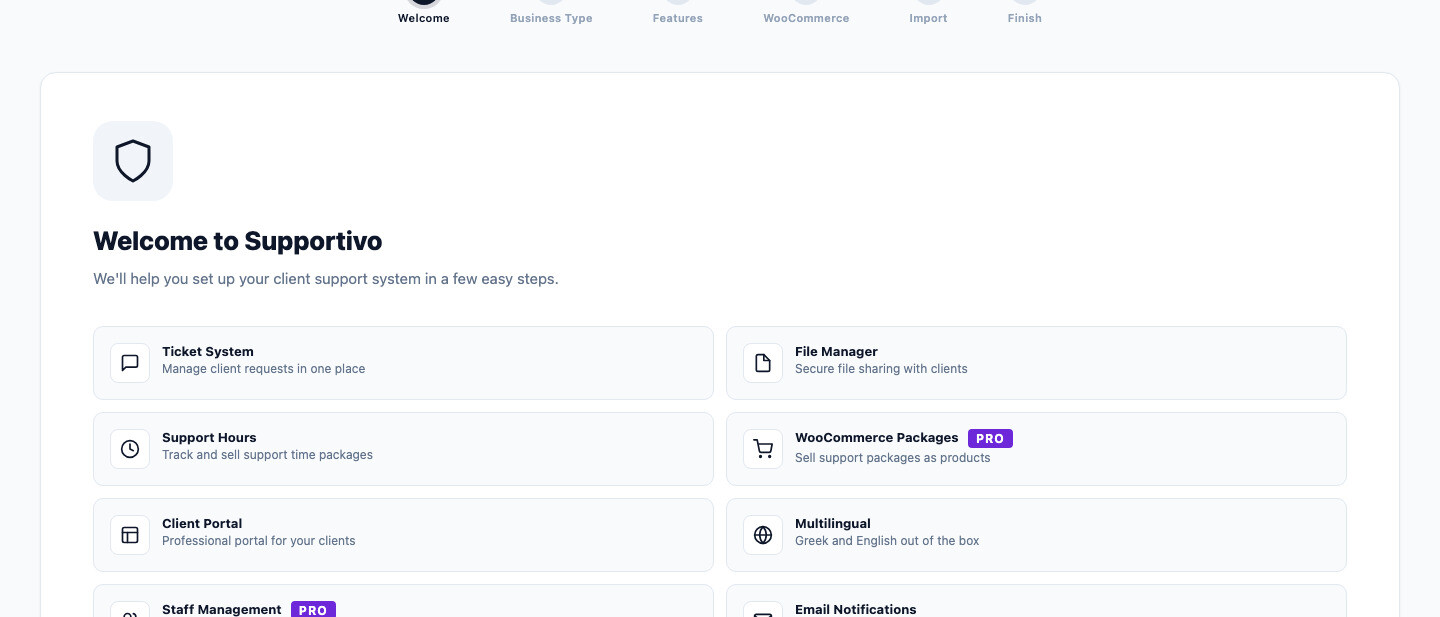Click the Welcome to Supportivo heading
This screenshot has height=617, width=1440.
point(238,241)
